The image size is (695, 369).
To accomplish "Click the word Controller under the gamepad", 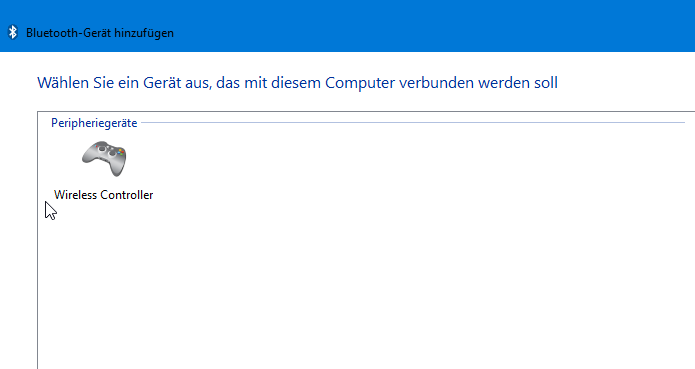I will coord(127,195).
